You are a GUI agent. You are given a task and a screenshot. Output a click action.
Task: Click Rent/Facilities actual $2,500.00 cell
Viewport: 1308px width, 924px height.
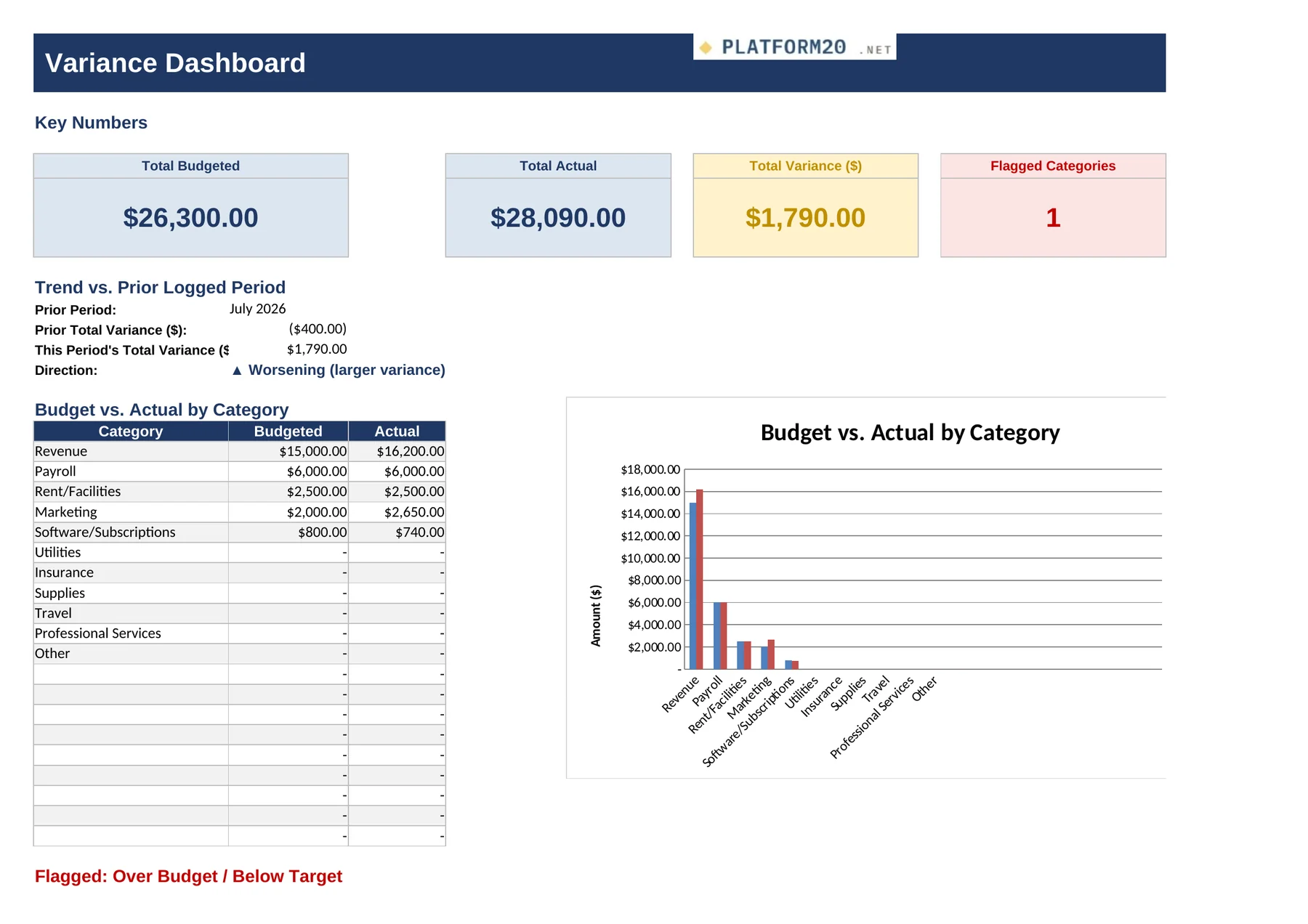397,492
